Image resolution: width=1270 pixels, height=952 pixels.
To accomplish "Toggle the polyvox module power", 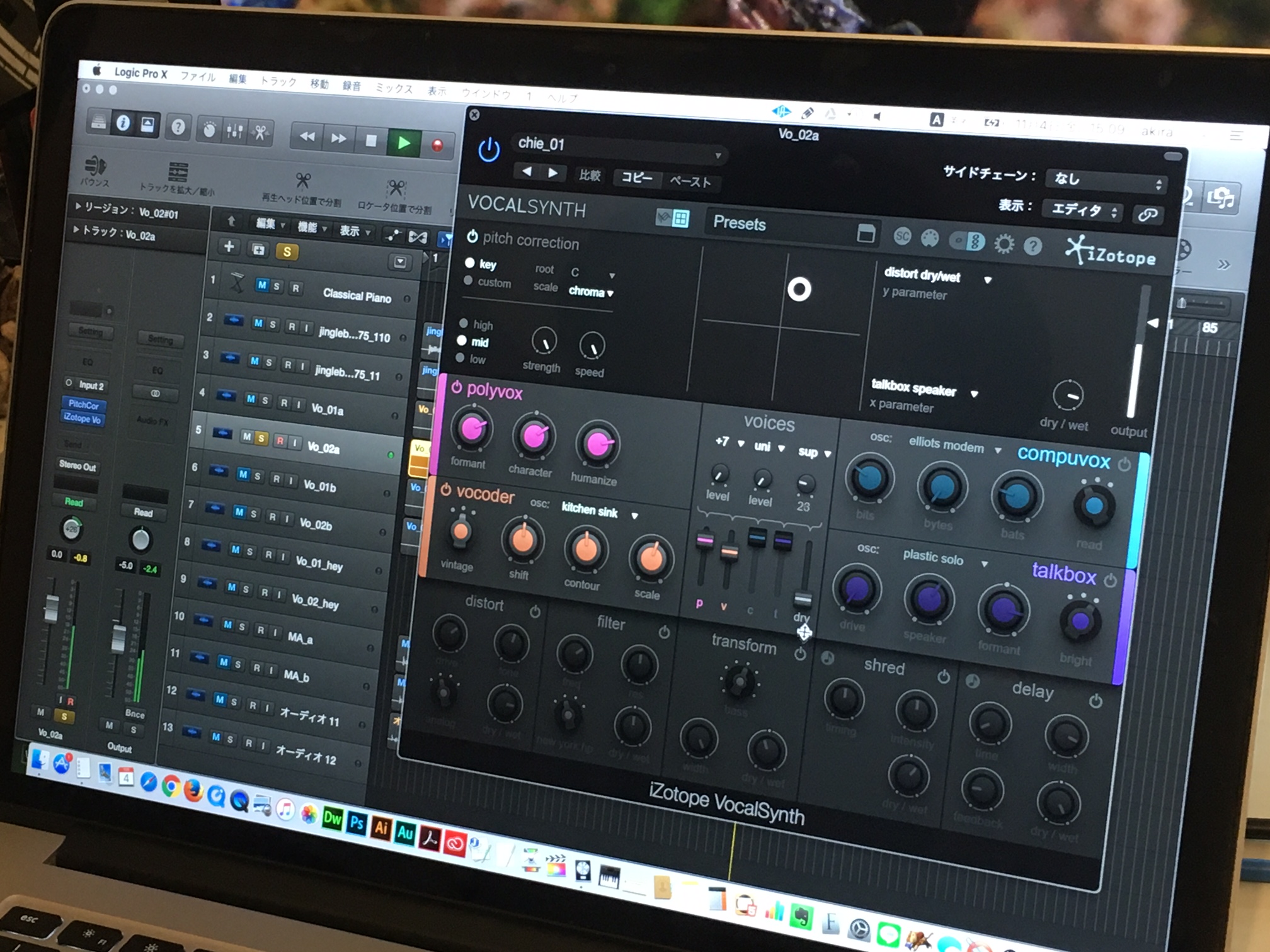I will click(456, 387).
